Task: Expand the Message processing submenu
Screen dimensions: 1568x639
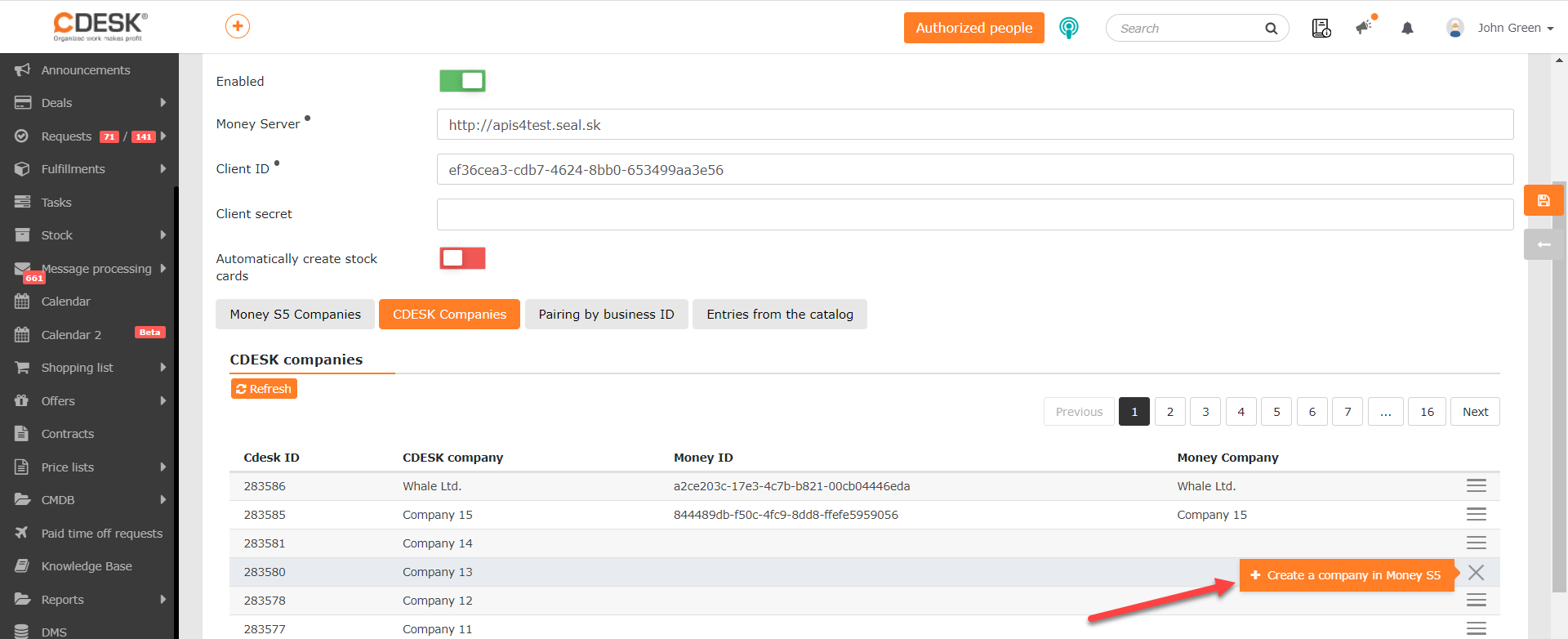Action: (x=163, y=269)
